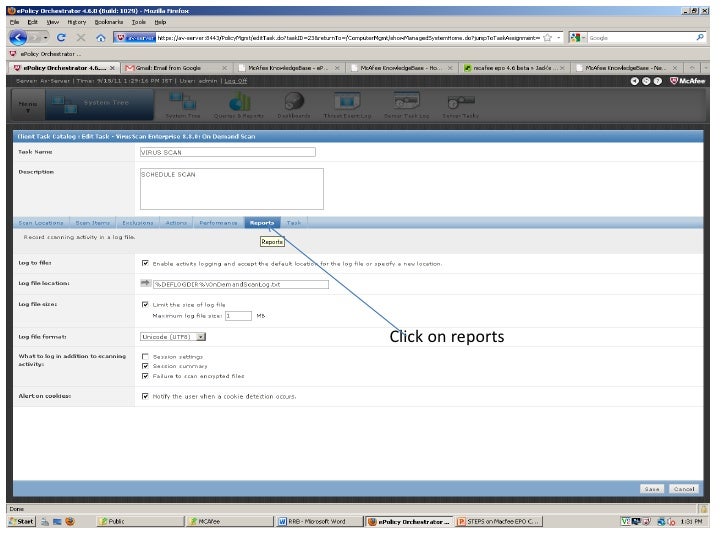Open the Bookmarks menu
728x546 pixels.
pyautogui.click(x=109, y=22)
